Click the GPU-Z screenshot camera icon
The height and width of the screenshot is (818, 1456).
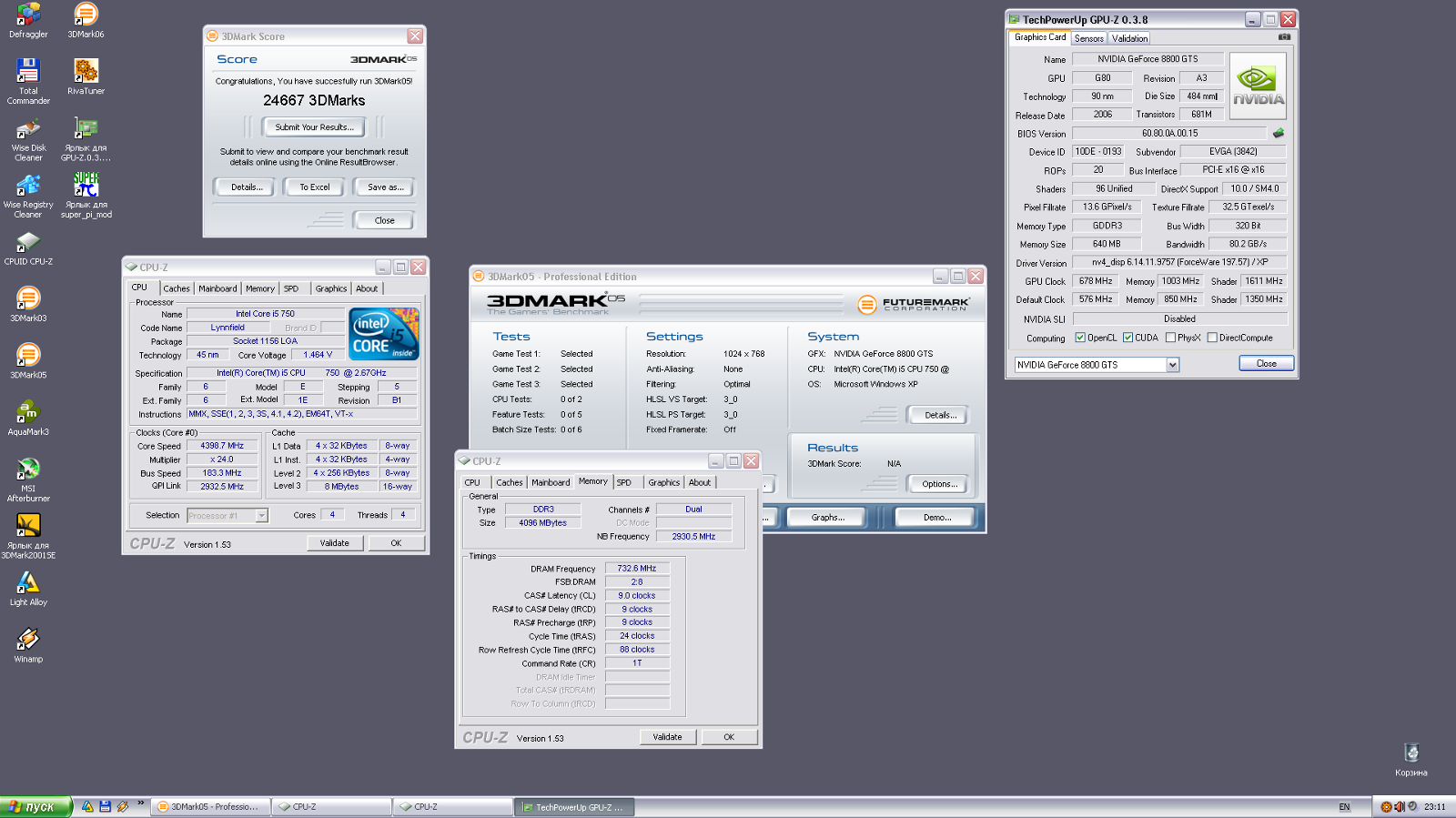click(x=1284, y=37)
